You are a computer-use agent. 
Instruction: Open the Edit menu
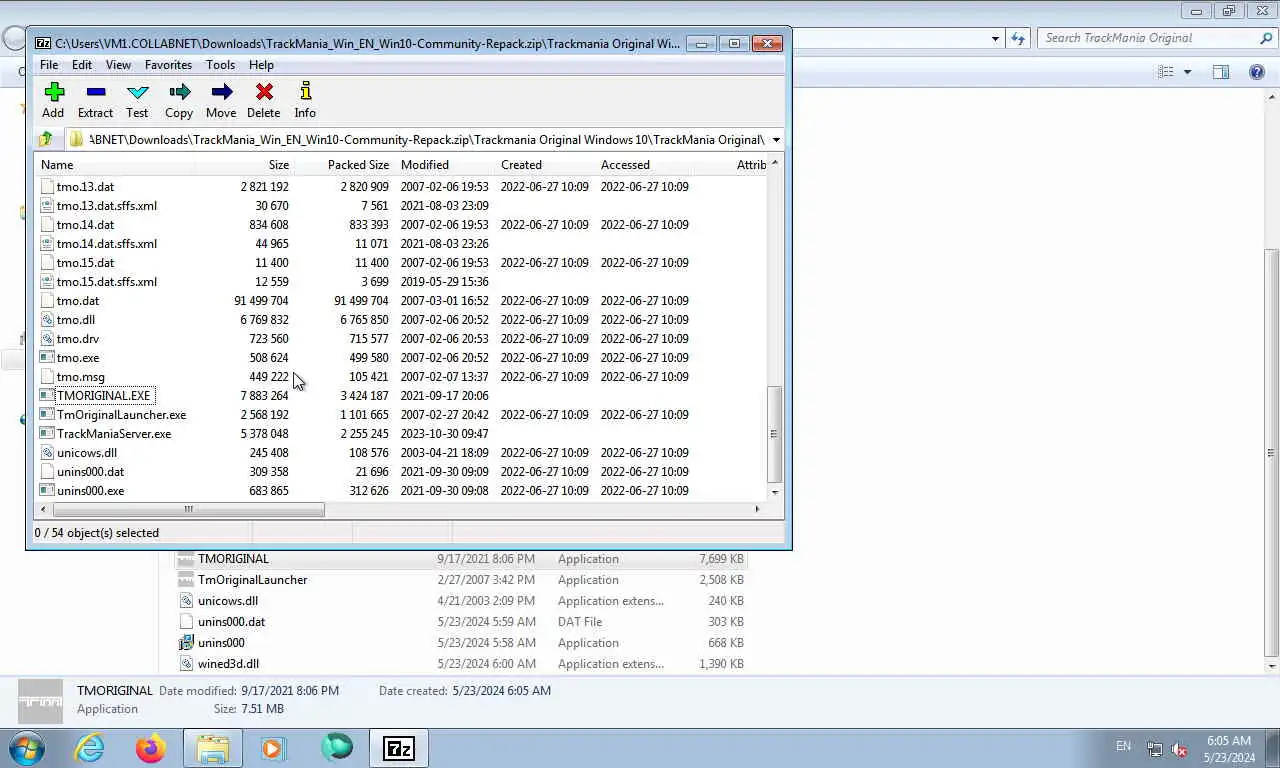tap(82, 65)
